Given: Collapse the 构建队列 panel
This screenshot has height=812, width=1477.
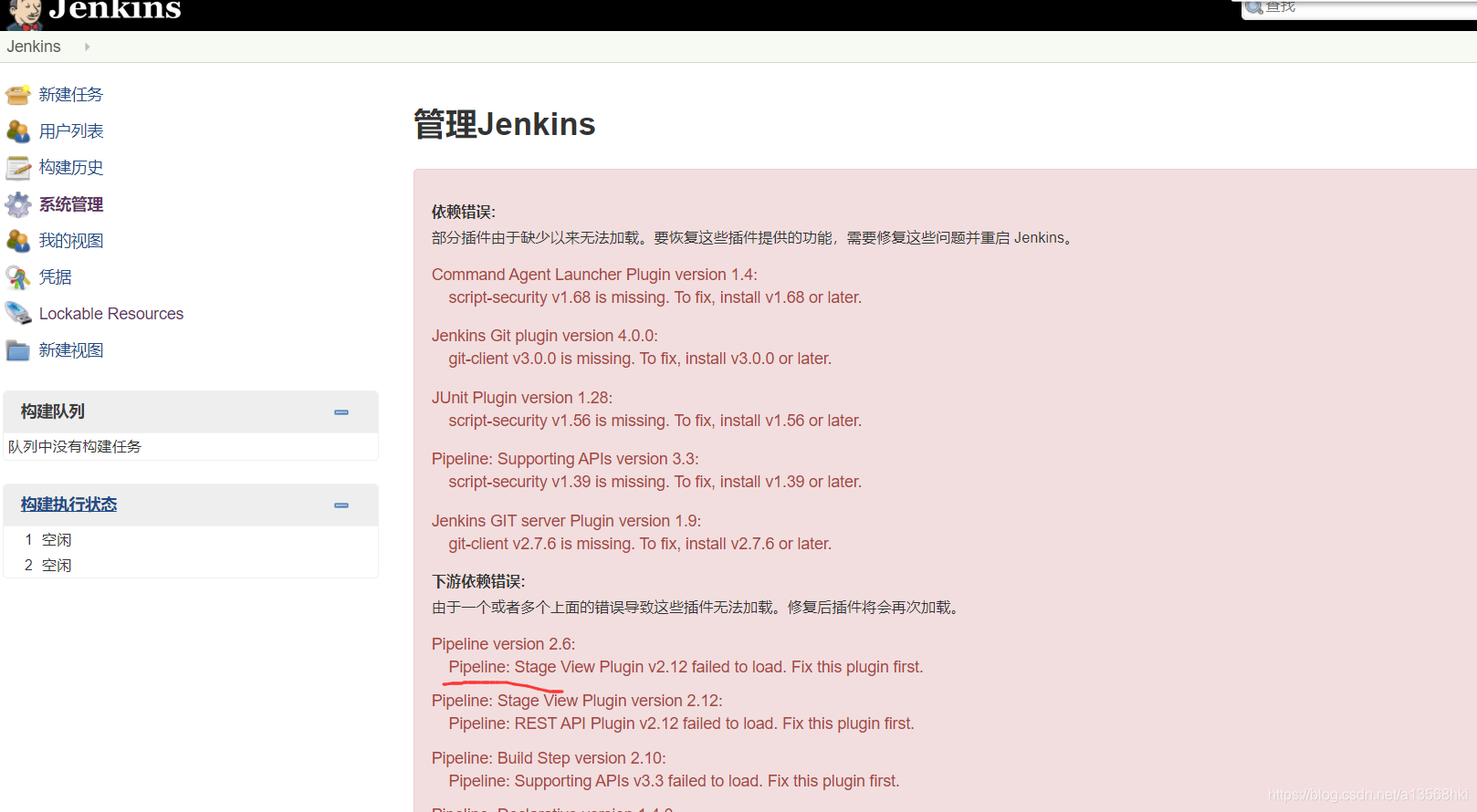Looking at the screenshot, I should (341, 412).
